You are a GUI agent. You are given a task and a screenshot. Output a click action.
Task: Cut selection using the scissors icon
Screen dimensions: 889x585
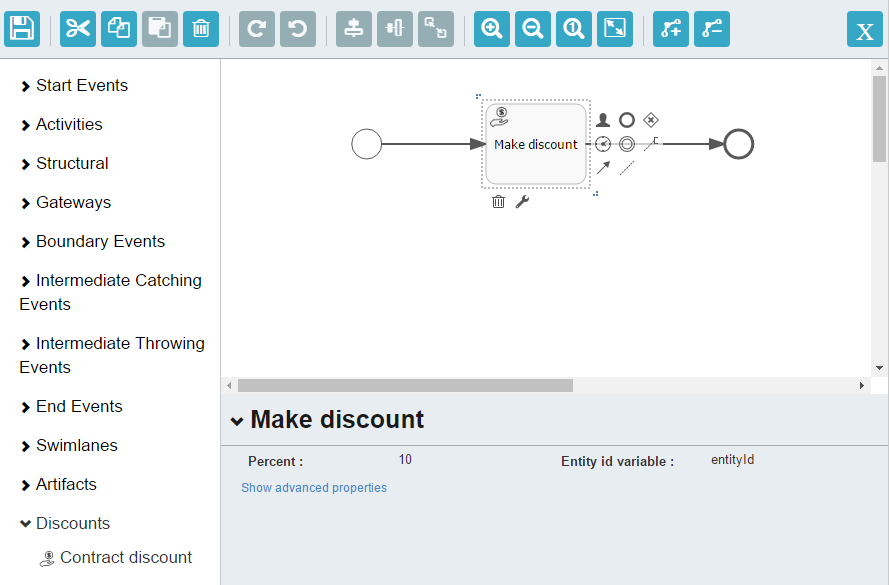click(78, 28)
